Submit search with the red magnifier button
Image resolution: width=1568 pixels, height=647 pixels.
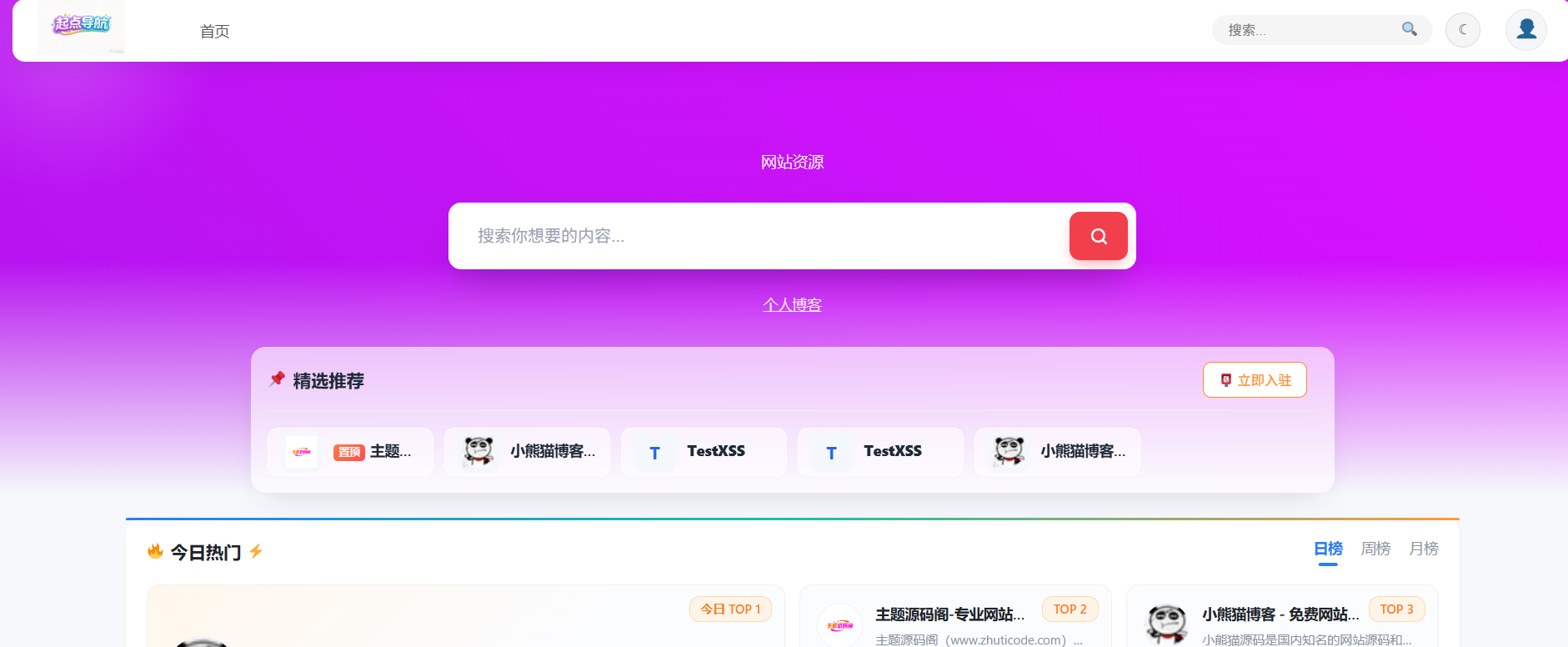tap(1099, 236)
